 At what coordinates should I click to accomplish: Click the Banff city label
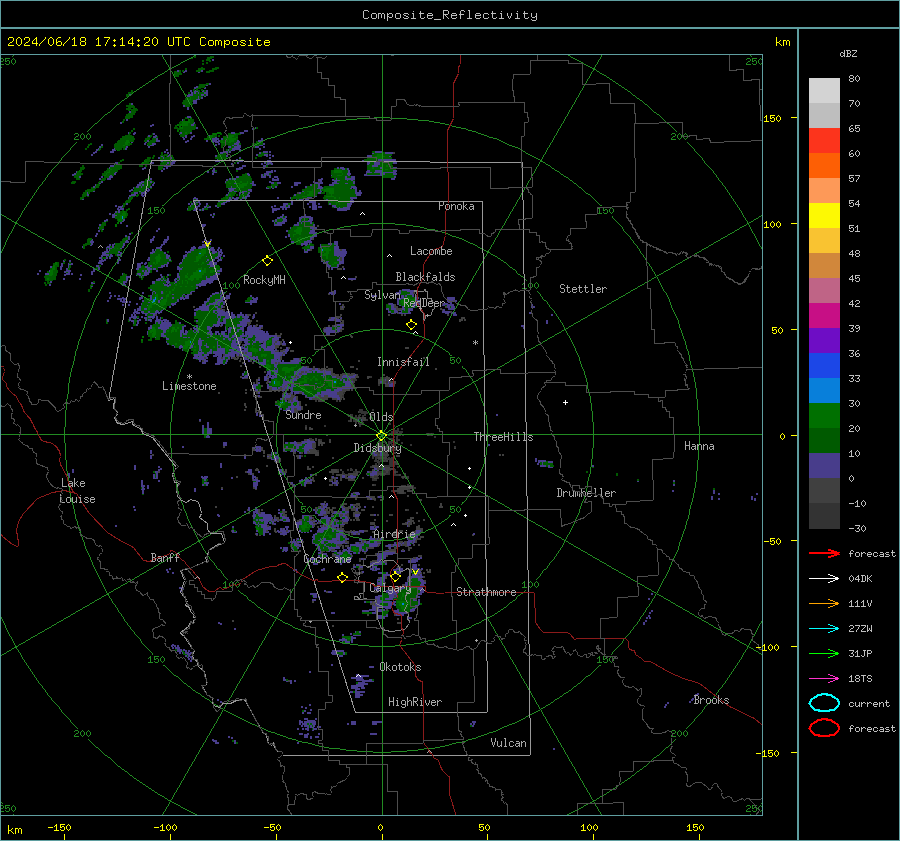[165, 557]
